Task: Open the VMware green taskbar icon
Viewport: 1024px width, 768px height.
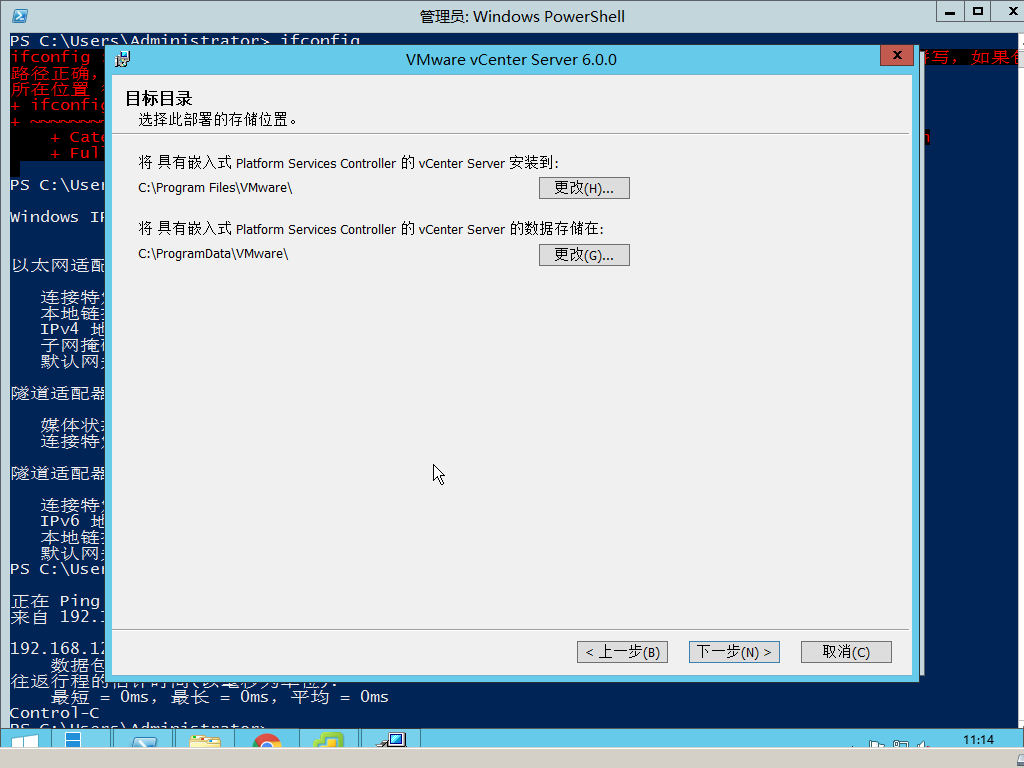Action: (328, 741)
